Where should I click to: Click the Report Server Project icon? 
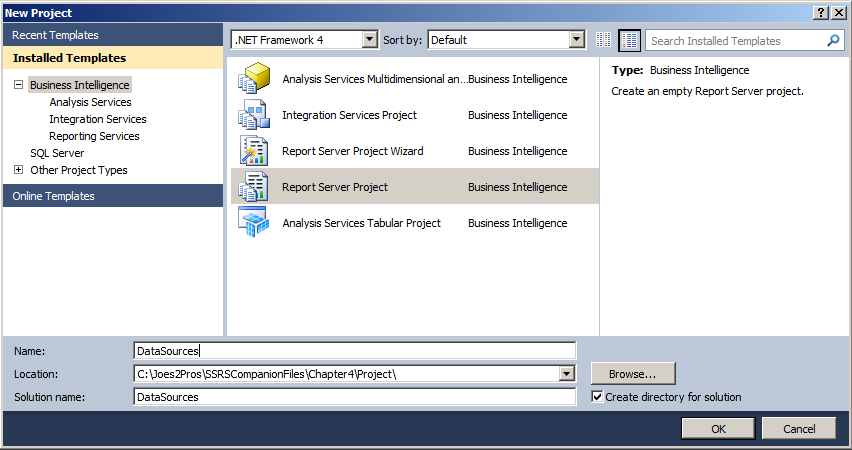[x=254, y=186]
